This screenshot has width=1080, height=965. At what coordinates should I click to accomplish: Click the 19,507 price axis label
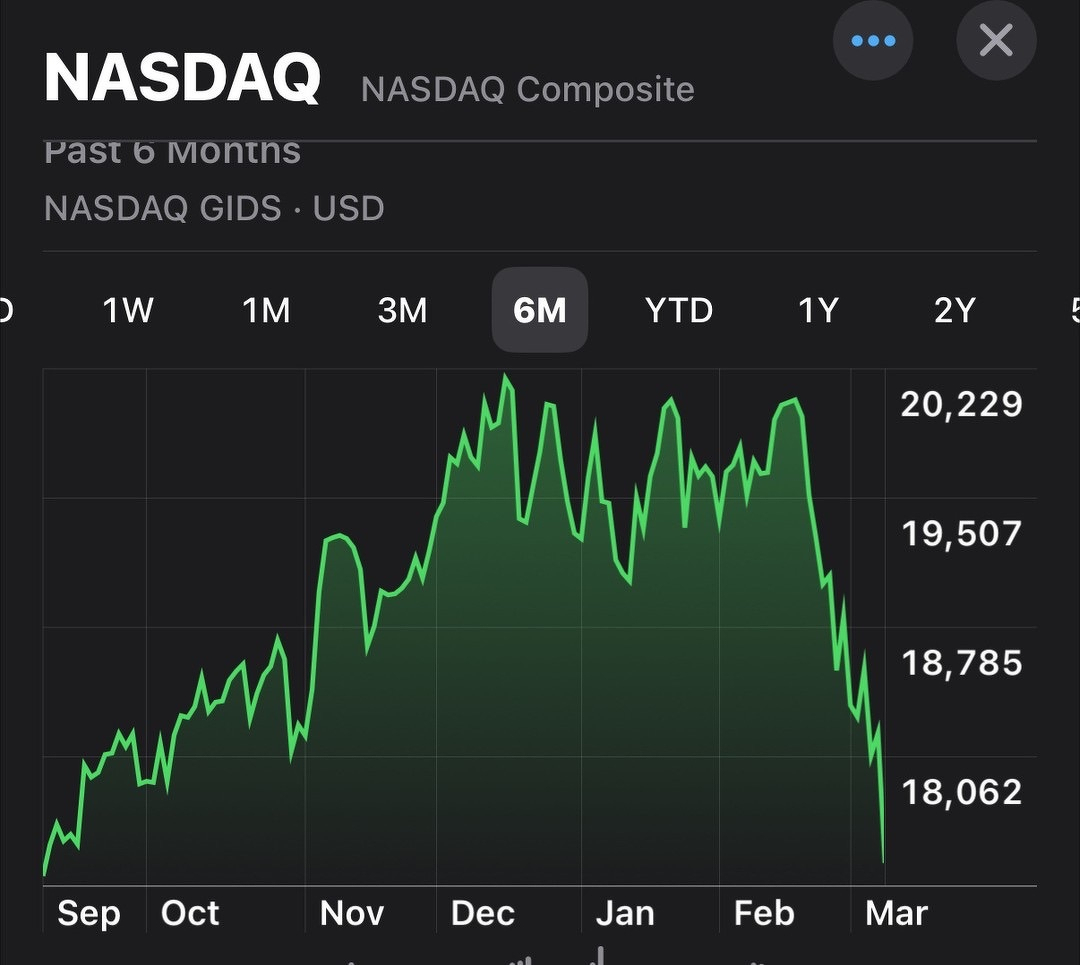point(961,533)
